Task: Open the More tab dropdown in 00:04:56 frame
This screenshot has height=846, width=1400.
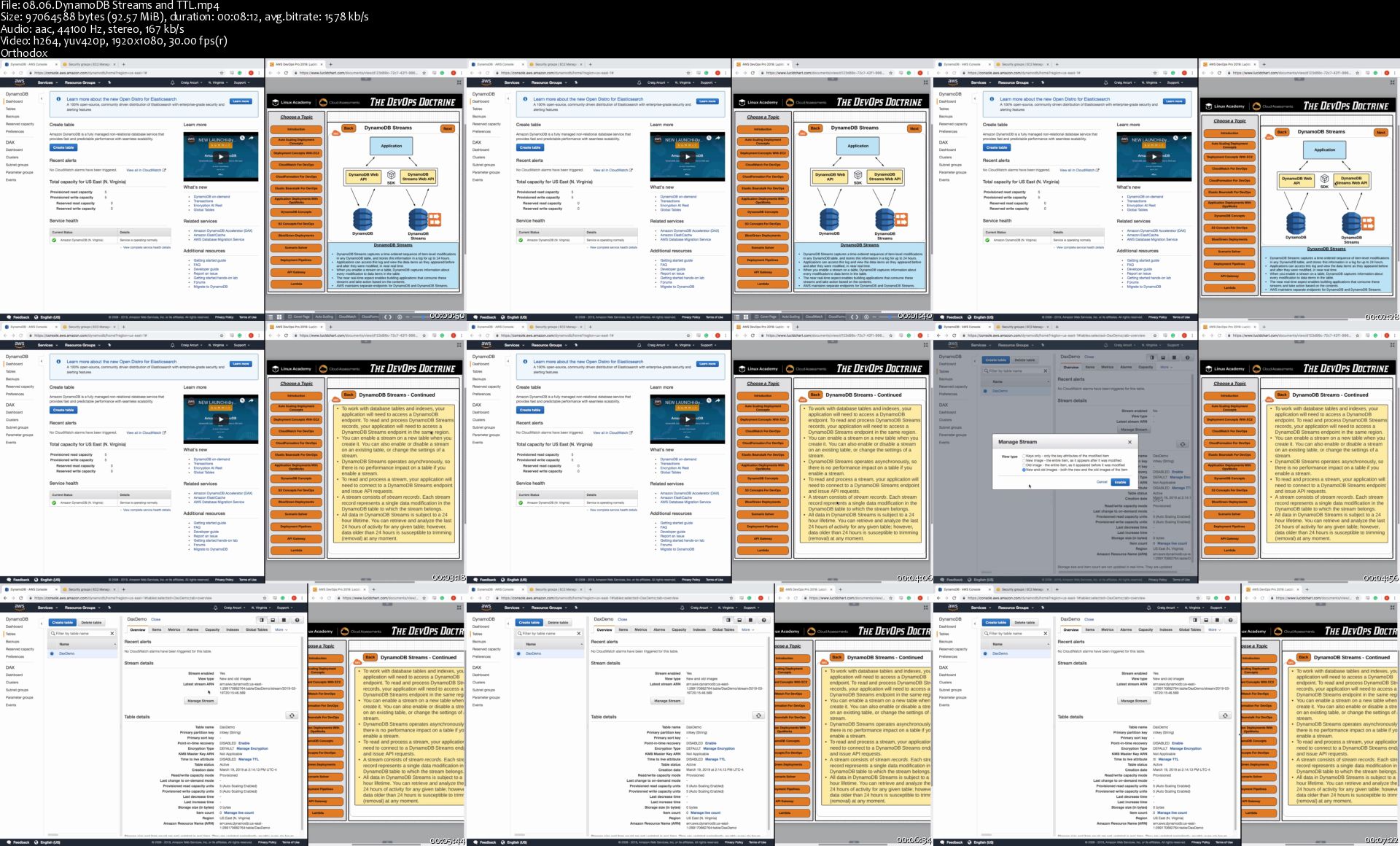Action: click(1166, 367)
